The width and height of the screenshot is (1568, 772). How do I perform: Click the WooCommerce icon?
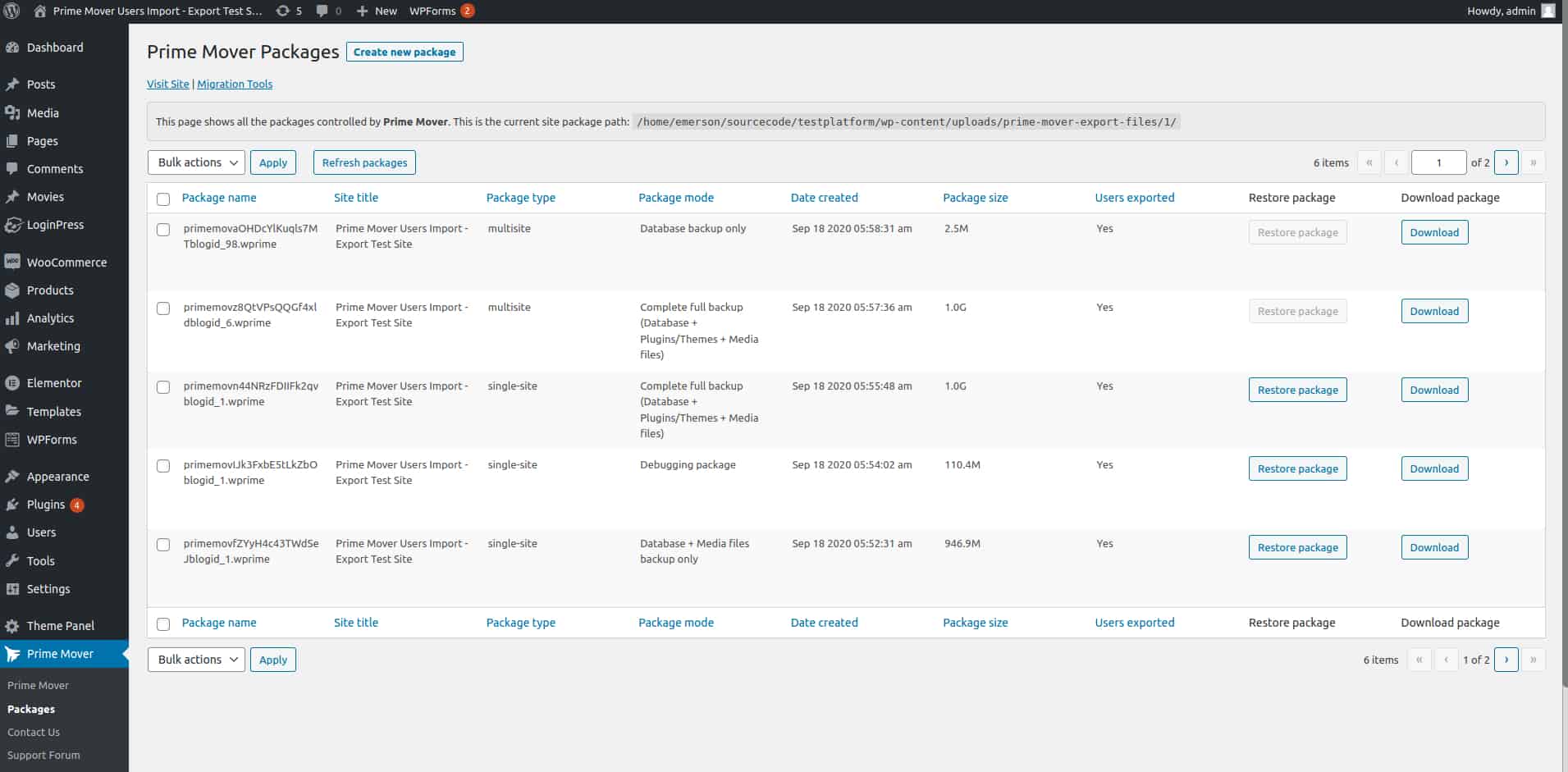[x=12, y=263]
